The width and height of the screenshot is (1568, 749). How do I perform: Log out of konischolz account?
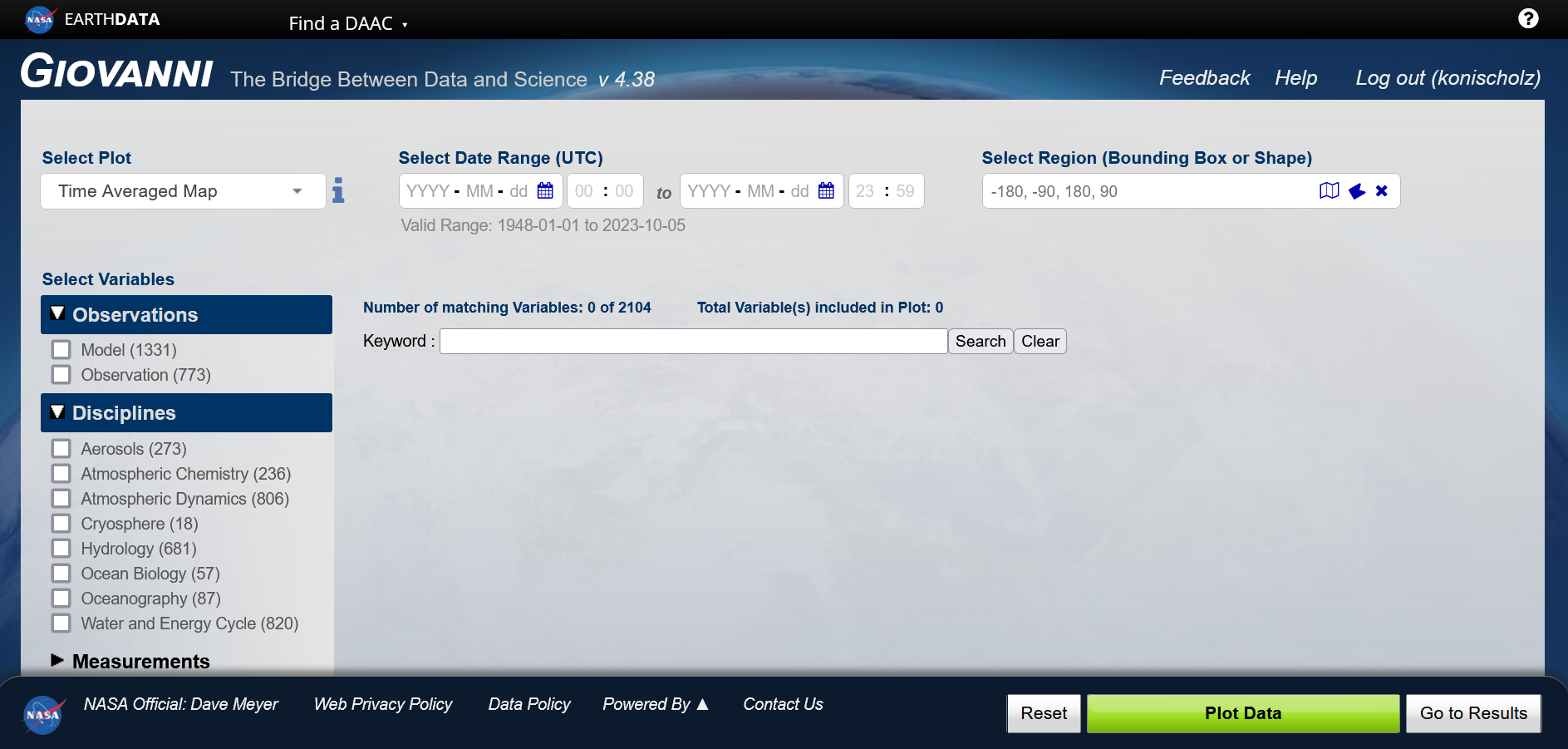pyautogui.click(x=1448, y=77)
